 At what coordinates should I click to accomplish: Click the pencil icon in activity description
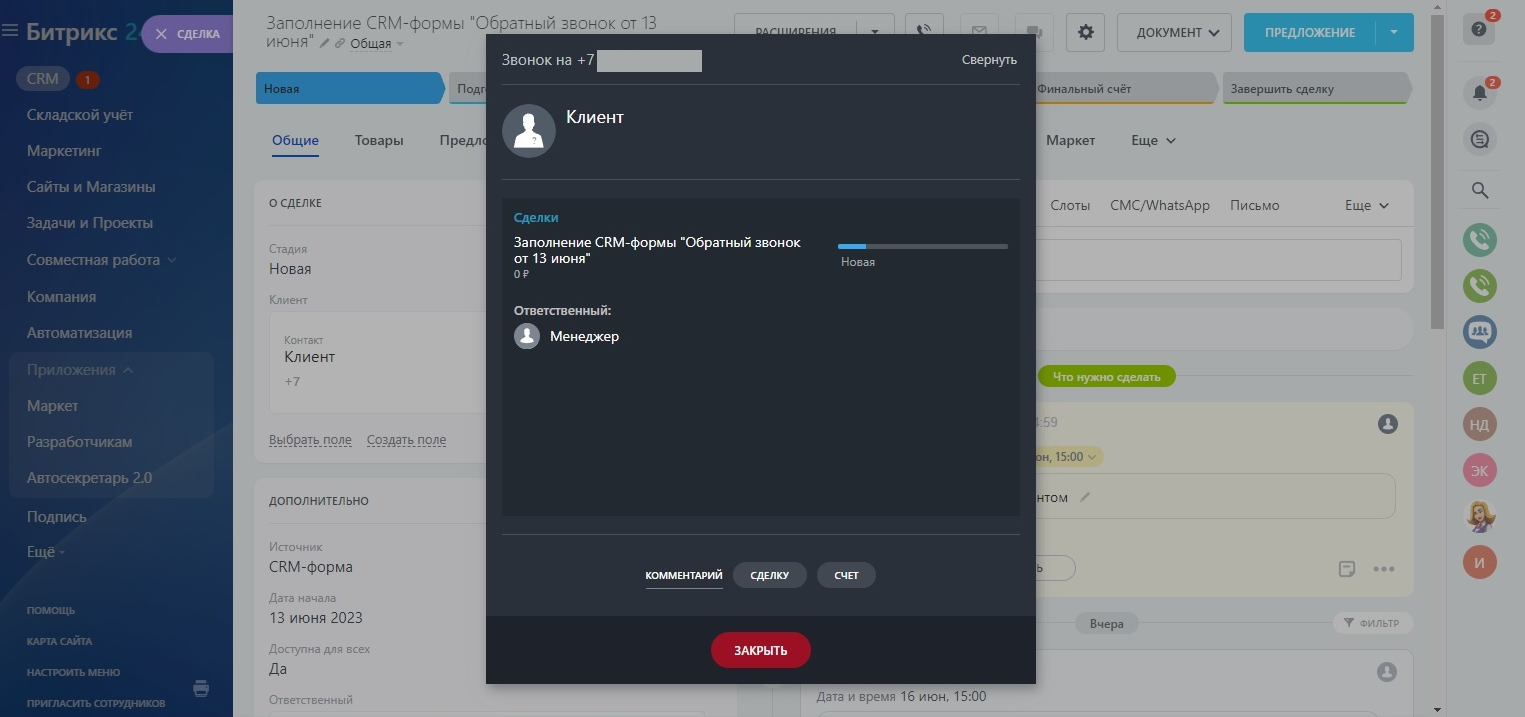click(1086, 497)
